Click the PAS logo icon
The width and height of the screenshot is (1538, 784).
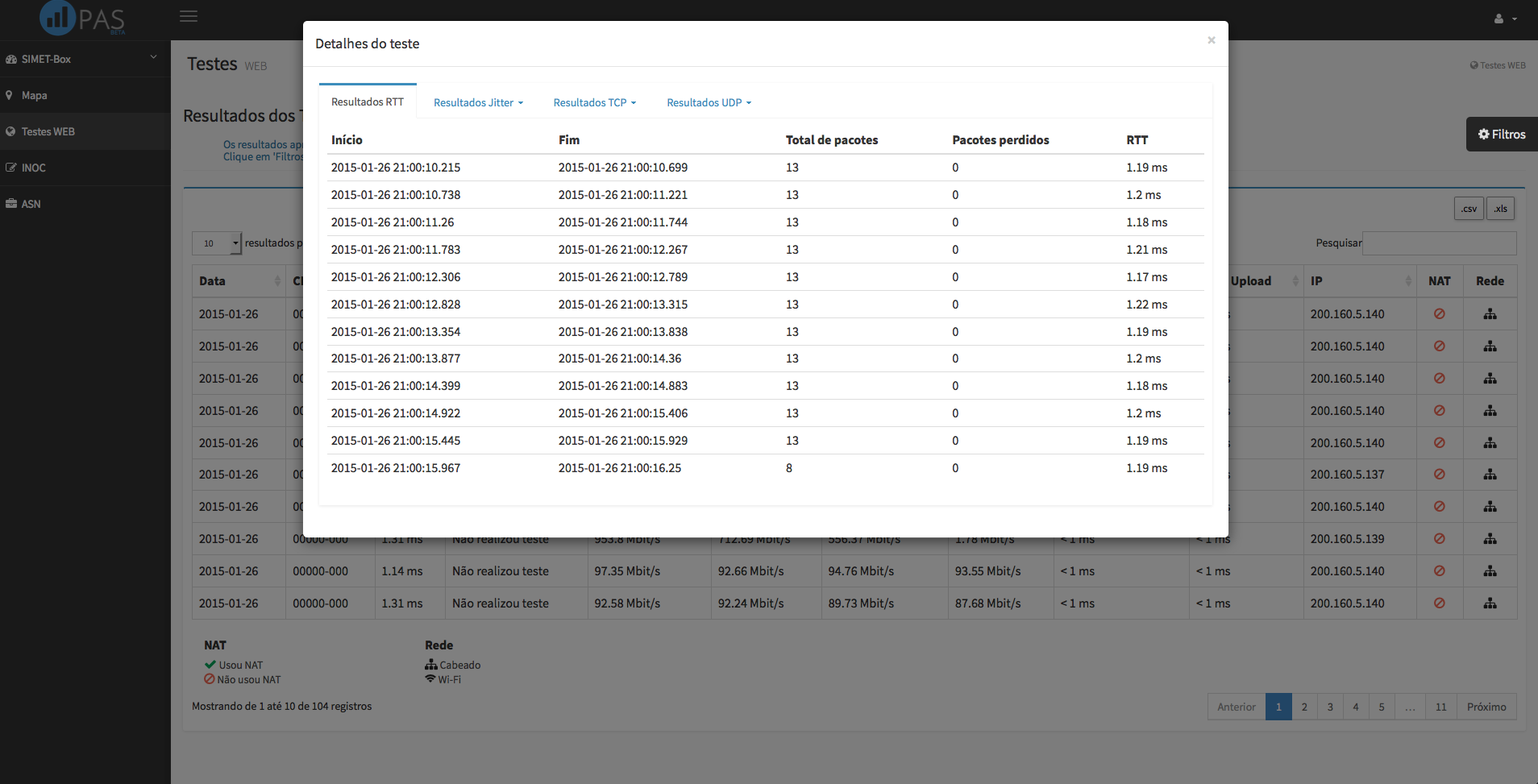57,18
